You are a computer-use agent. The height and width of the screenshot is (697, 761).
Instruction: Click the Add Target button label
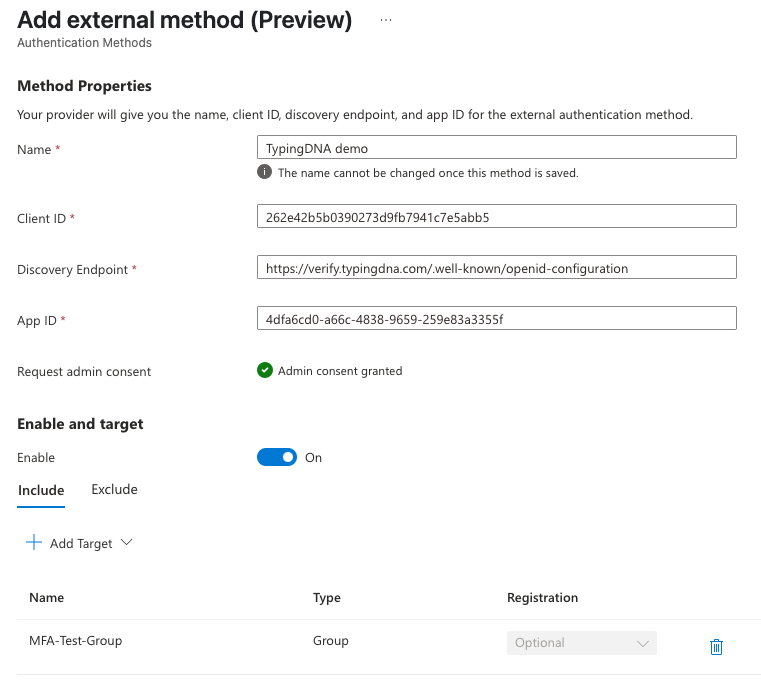pyautogui.click(x=81, y=544)
